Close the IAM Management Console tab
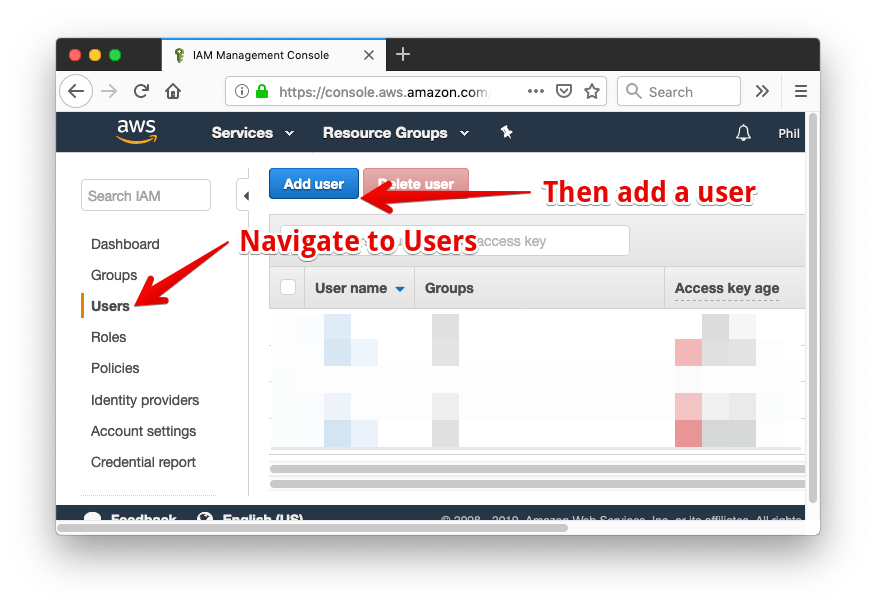The image size is (876, 609). pyautogui.click(x=369, y=55)
